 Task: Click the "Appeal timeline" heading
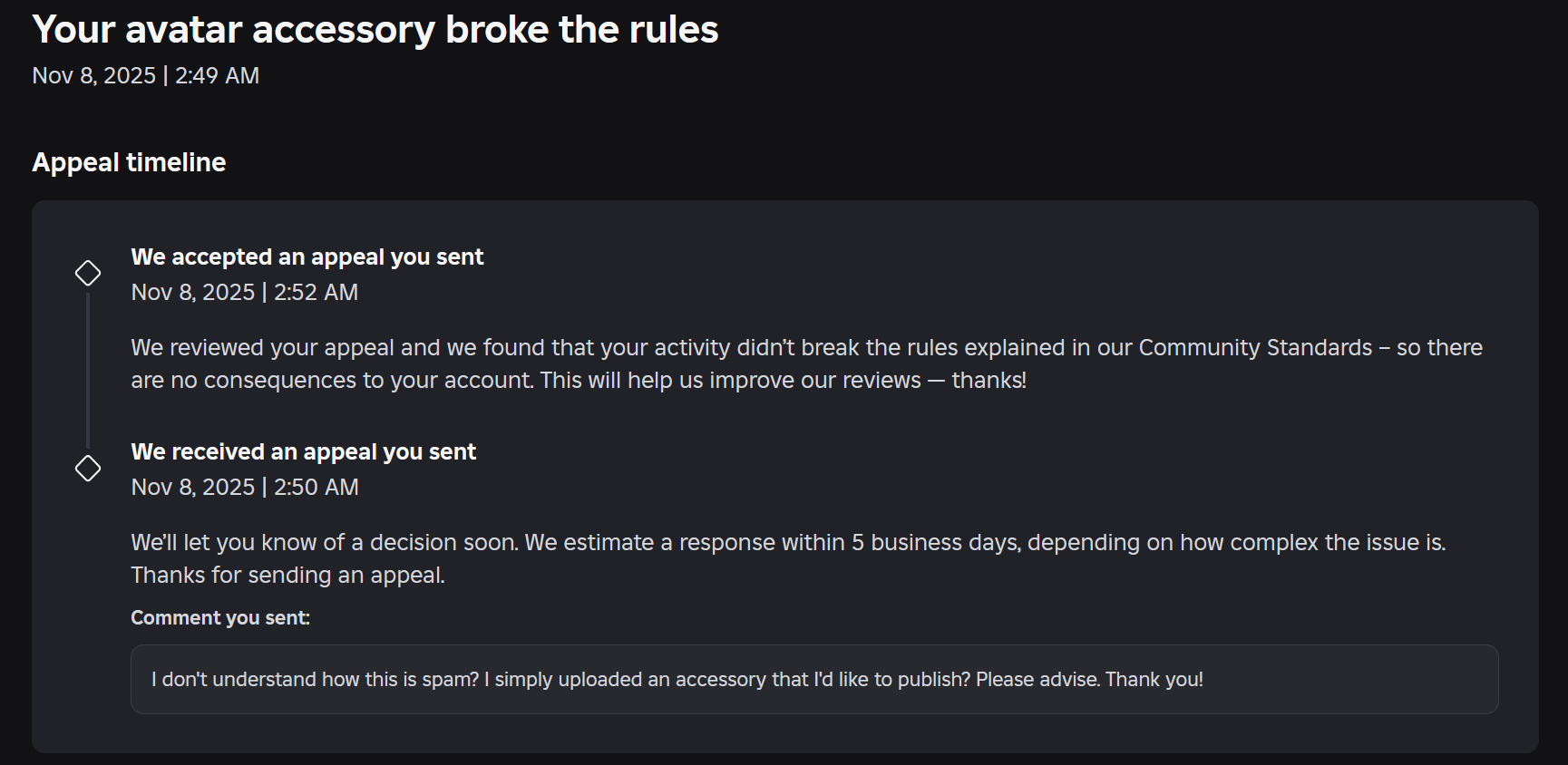(129, 162)
